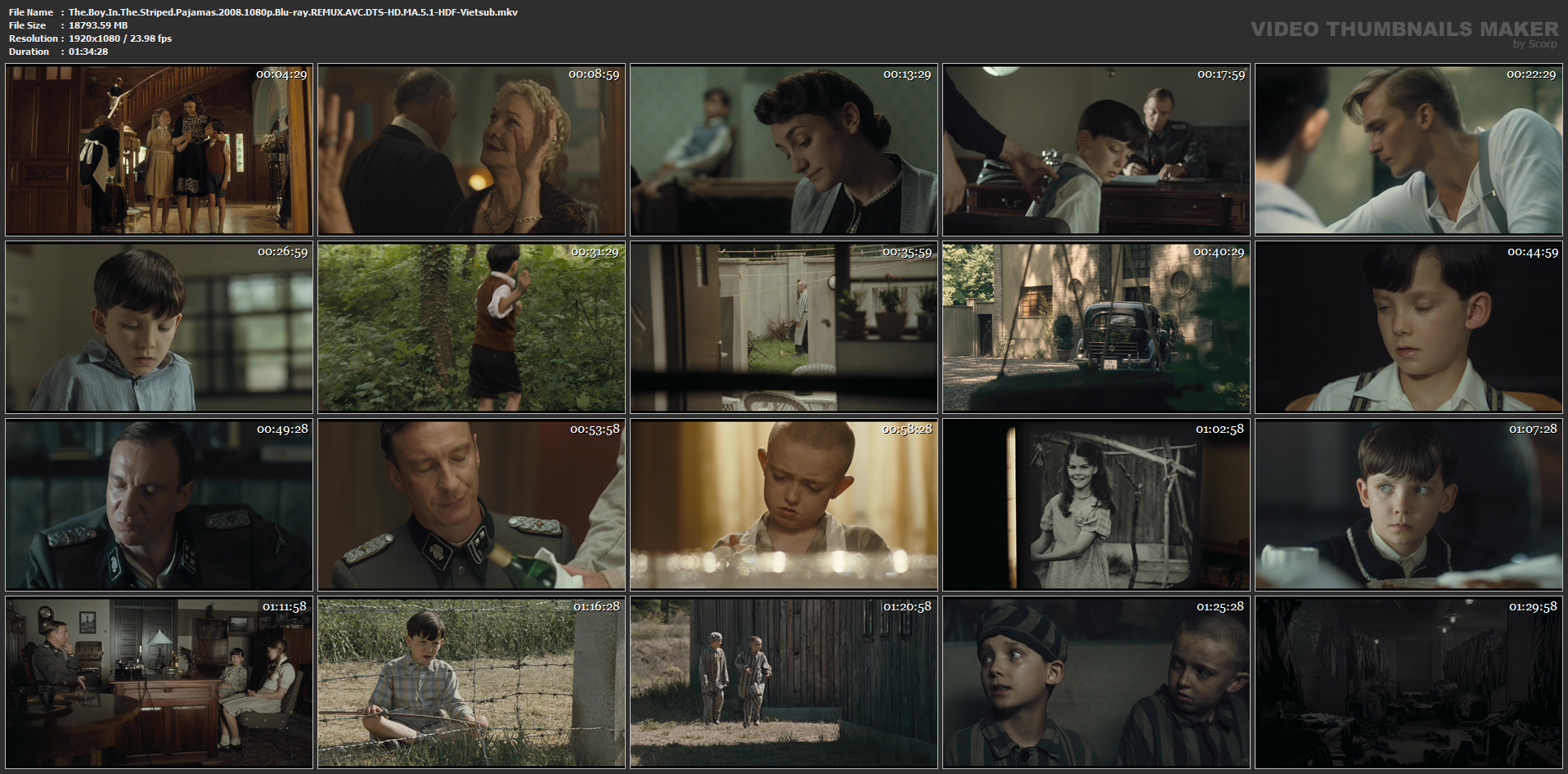The width and height of the screenshot is (1568, 774).
Task: Select the 00:53:58 bottle-pouring frame
Action: coord(471,505)
